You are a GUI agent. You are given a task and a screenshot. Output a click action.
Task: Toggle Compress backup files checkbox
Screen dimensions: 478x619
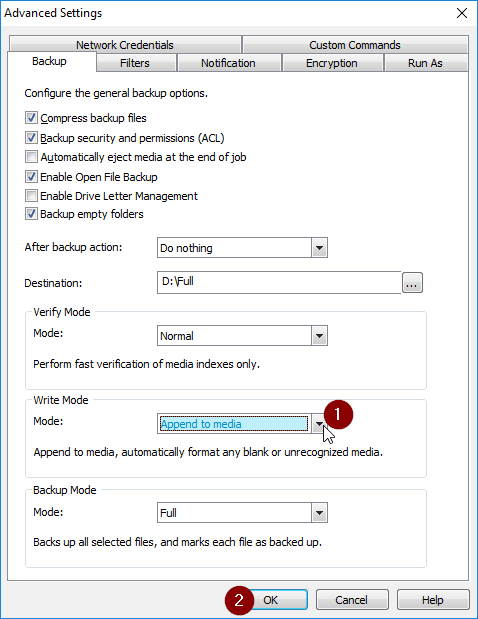31,118
